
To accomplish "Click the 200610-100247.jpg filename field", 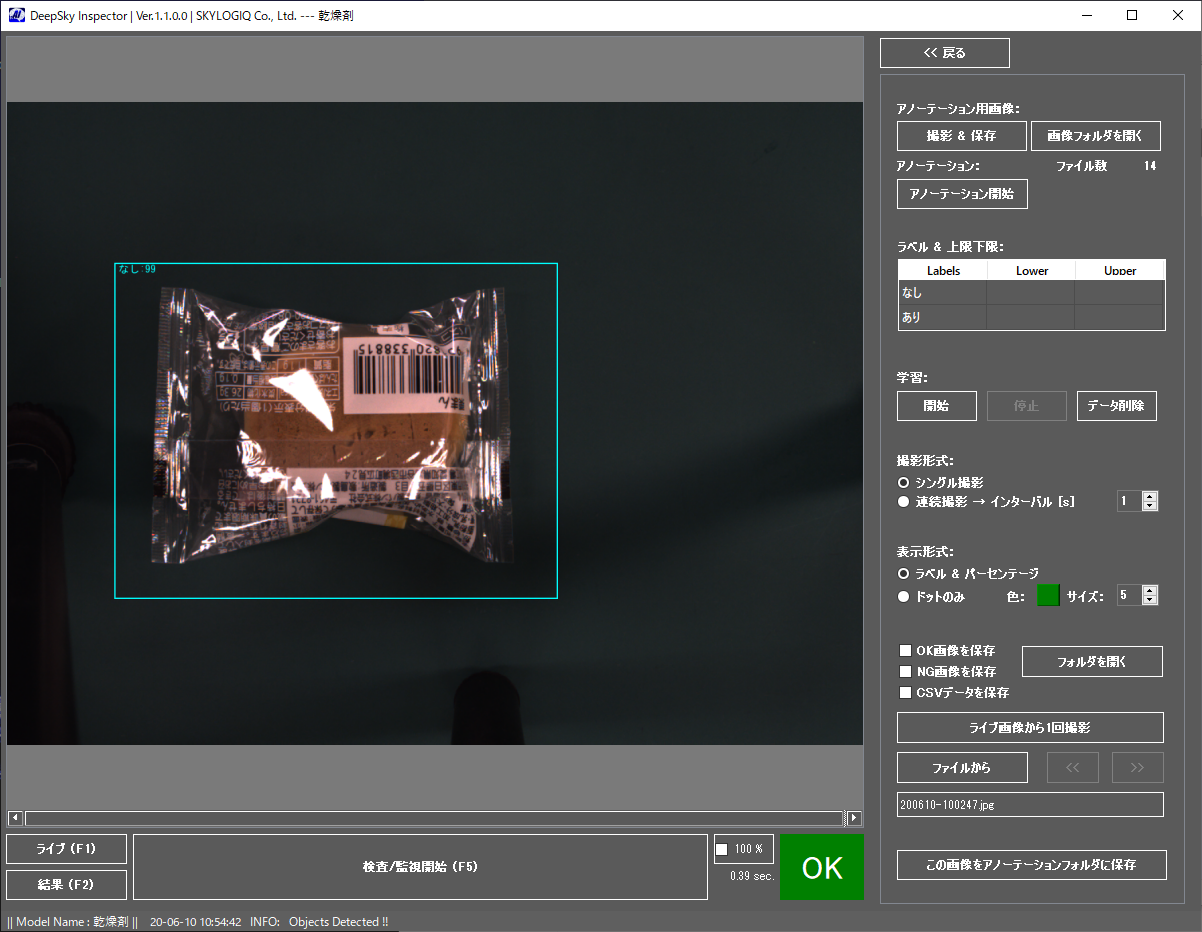I will (1030, 805).
